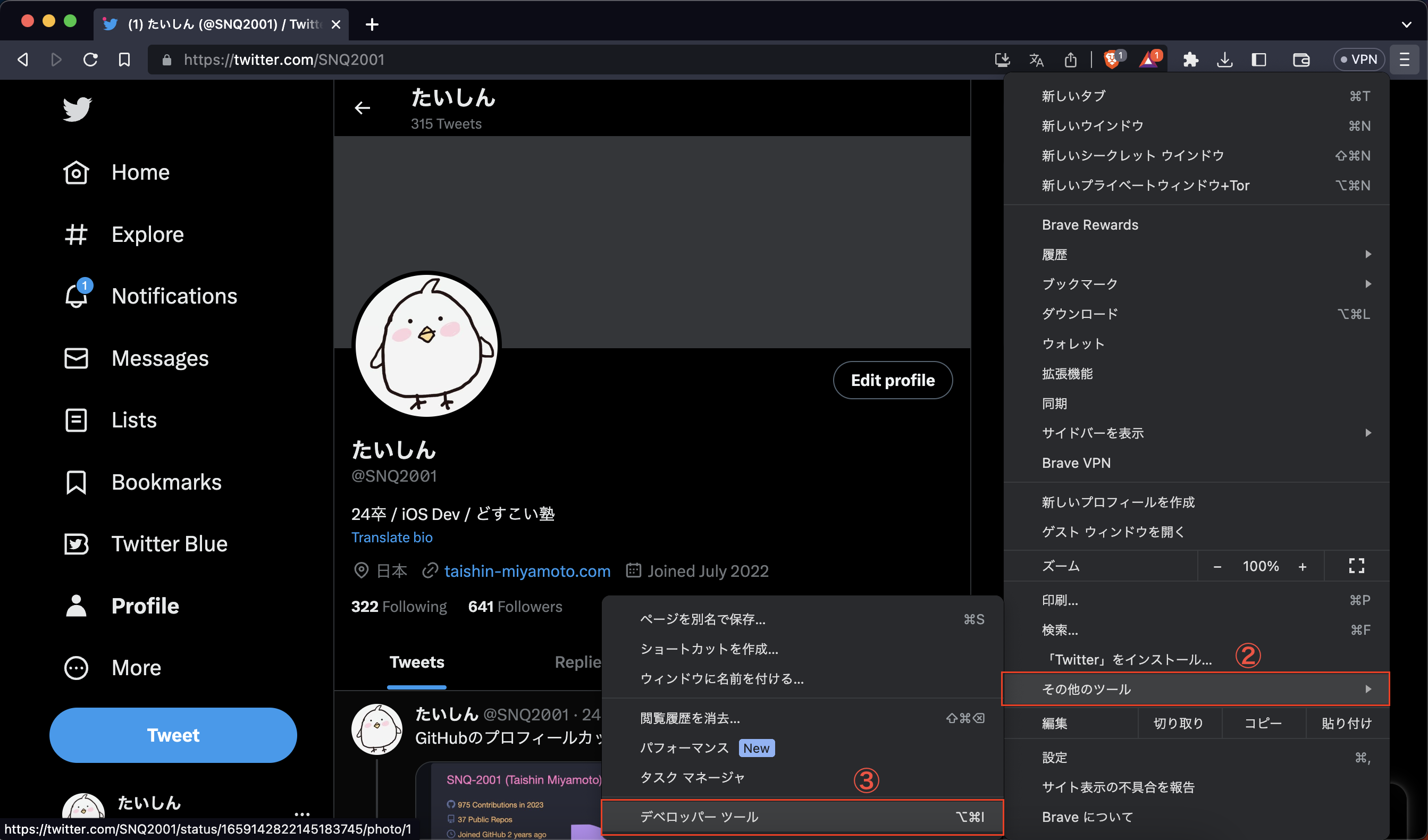Select デベロッパー ツール from the menu
Image resolution: width=1428 pixels, height=840 pixels.
(x=699, y=817)
